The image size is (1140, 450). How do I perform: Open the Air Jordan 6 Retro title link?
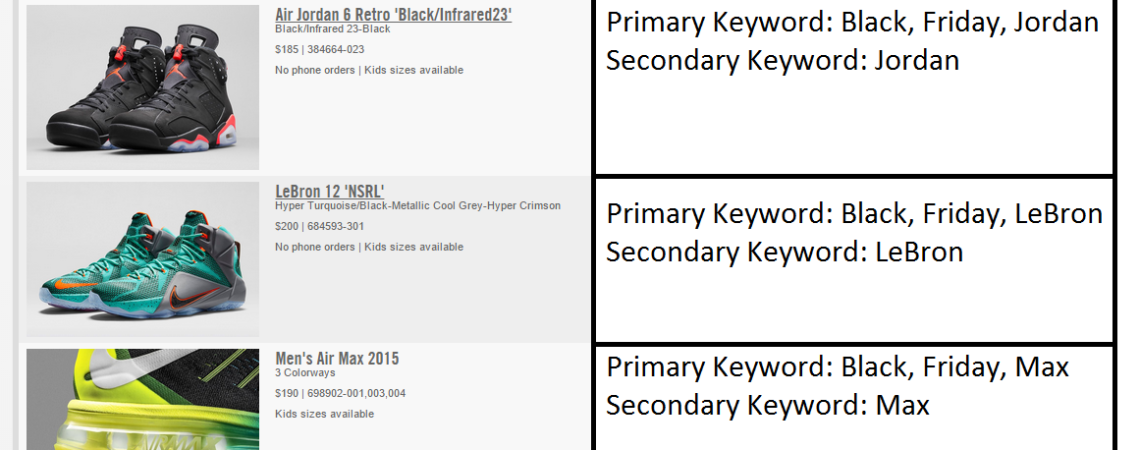pyautogui.click(x=393, y=15)
